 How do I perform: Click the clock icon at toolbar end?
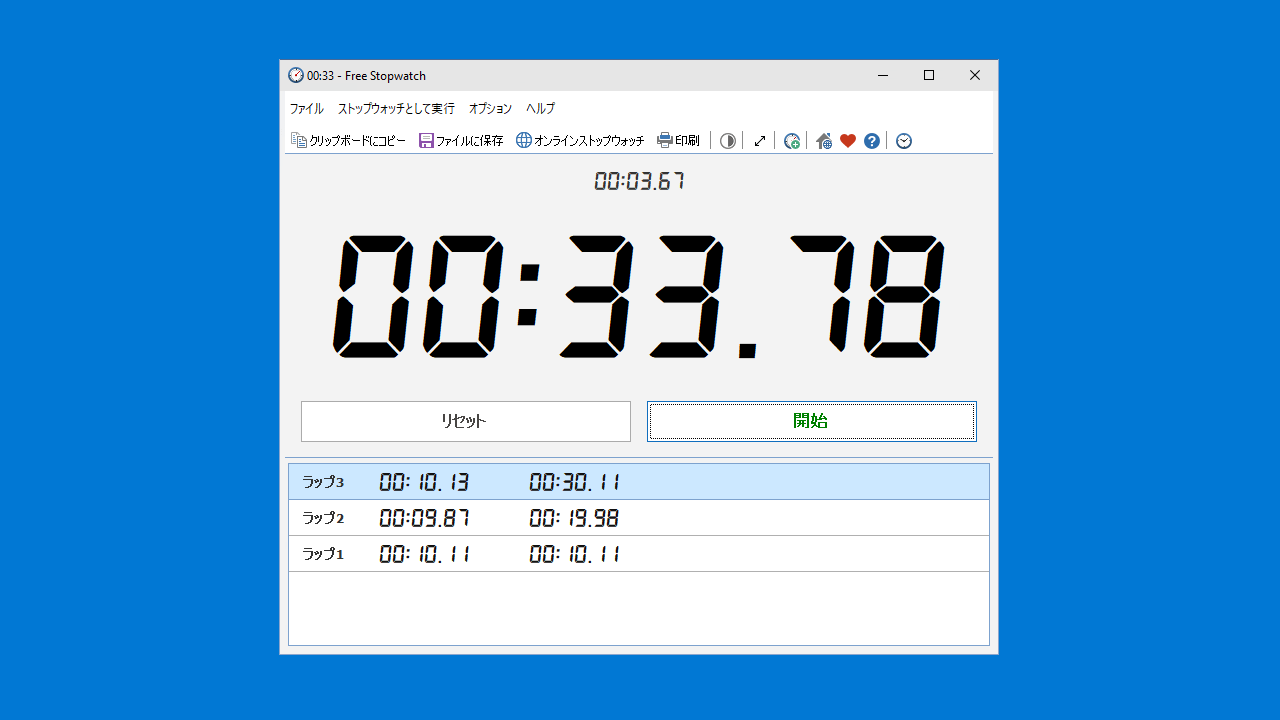[904, 141]
